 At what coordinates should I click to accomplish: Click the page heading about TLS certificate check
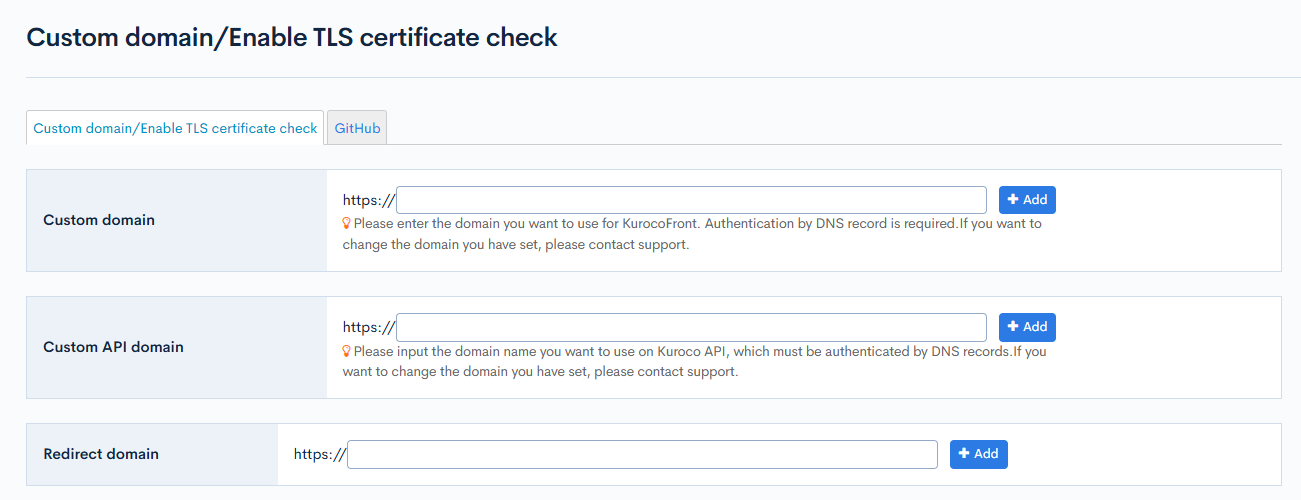[292, 38]
